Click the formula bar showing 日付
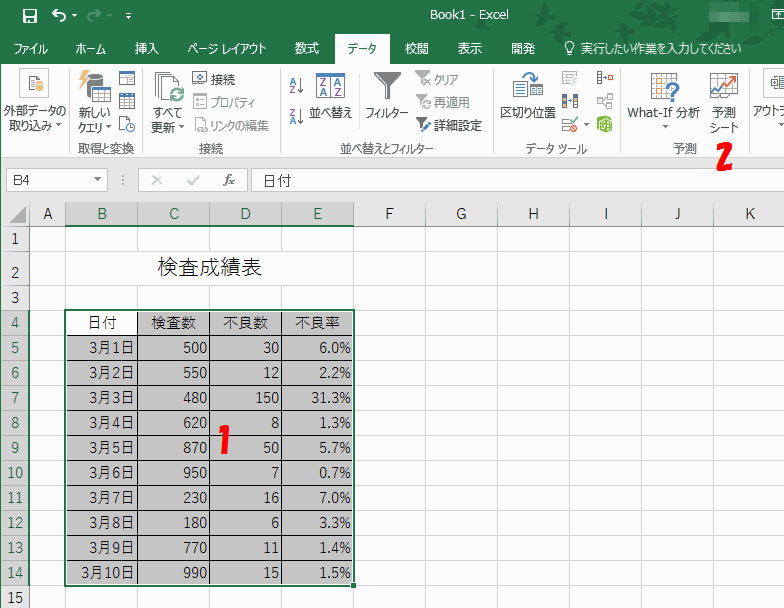The width and height of the screenshot is (784, 608). click(518, 180)
